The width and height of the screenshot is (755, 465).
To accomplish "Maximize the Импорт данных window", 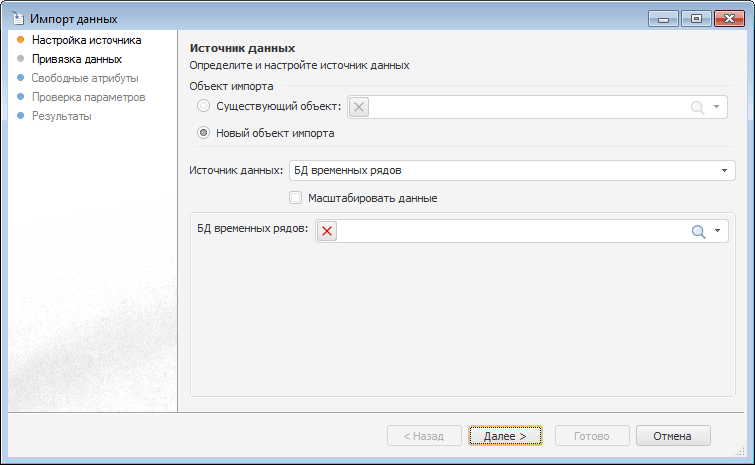I will pyautogui.click(x=696, y=18).
